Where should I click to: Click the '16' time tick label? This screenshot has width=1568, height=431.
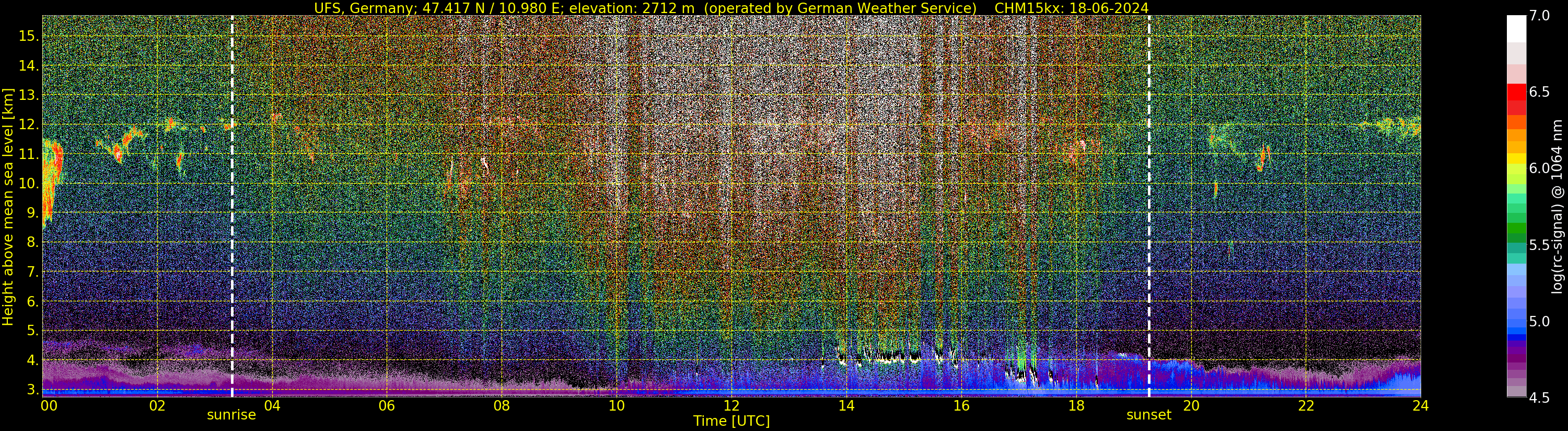[961, 405]
